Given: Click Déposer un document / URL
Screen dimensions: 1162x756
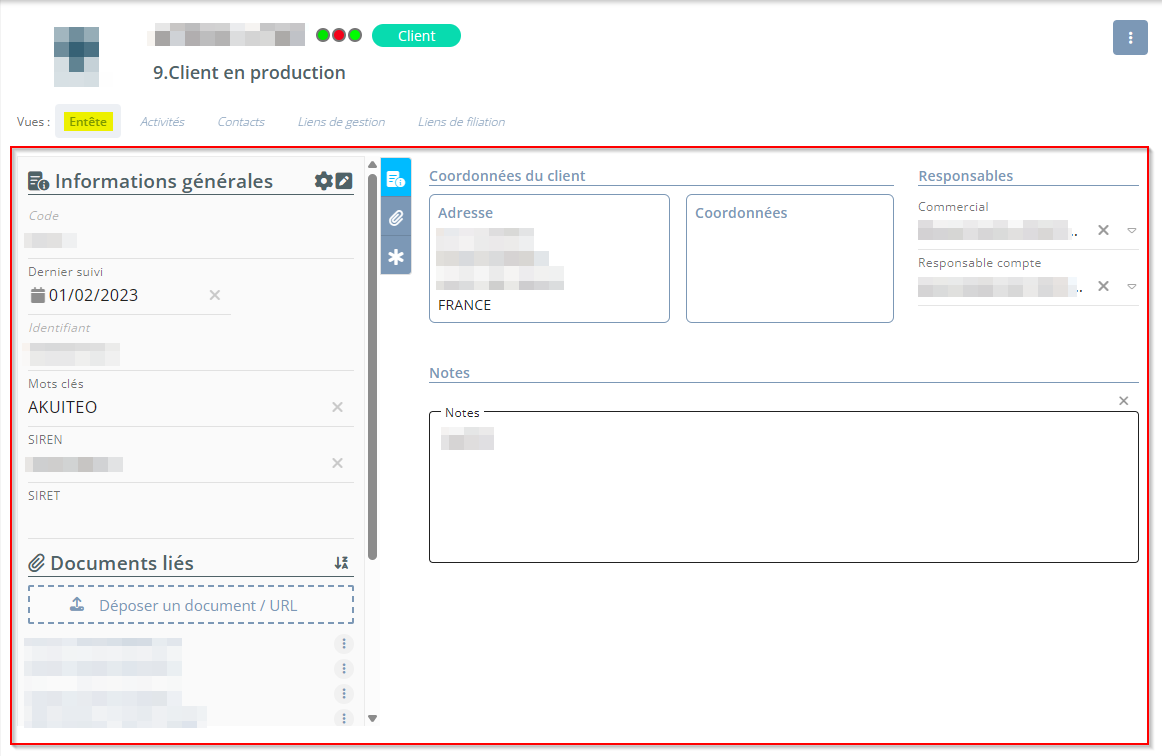Looking at the screenshot, I should 191,605.
